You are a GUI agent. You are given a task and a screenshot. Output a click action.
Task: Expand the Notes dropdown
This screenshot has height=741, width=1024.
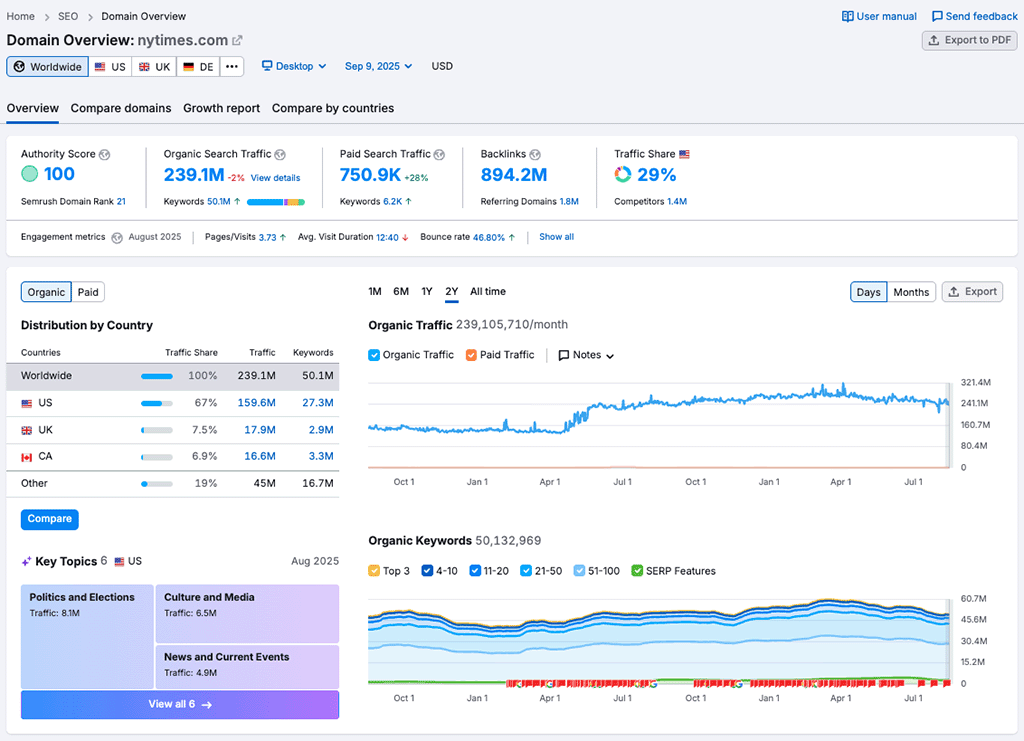pos(586,355)
